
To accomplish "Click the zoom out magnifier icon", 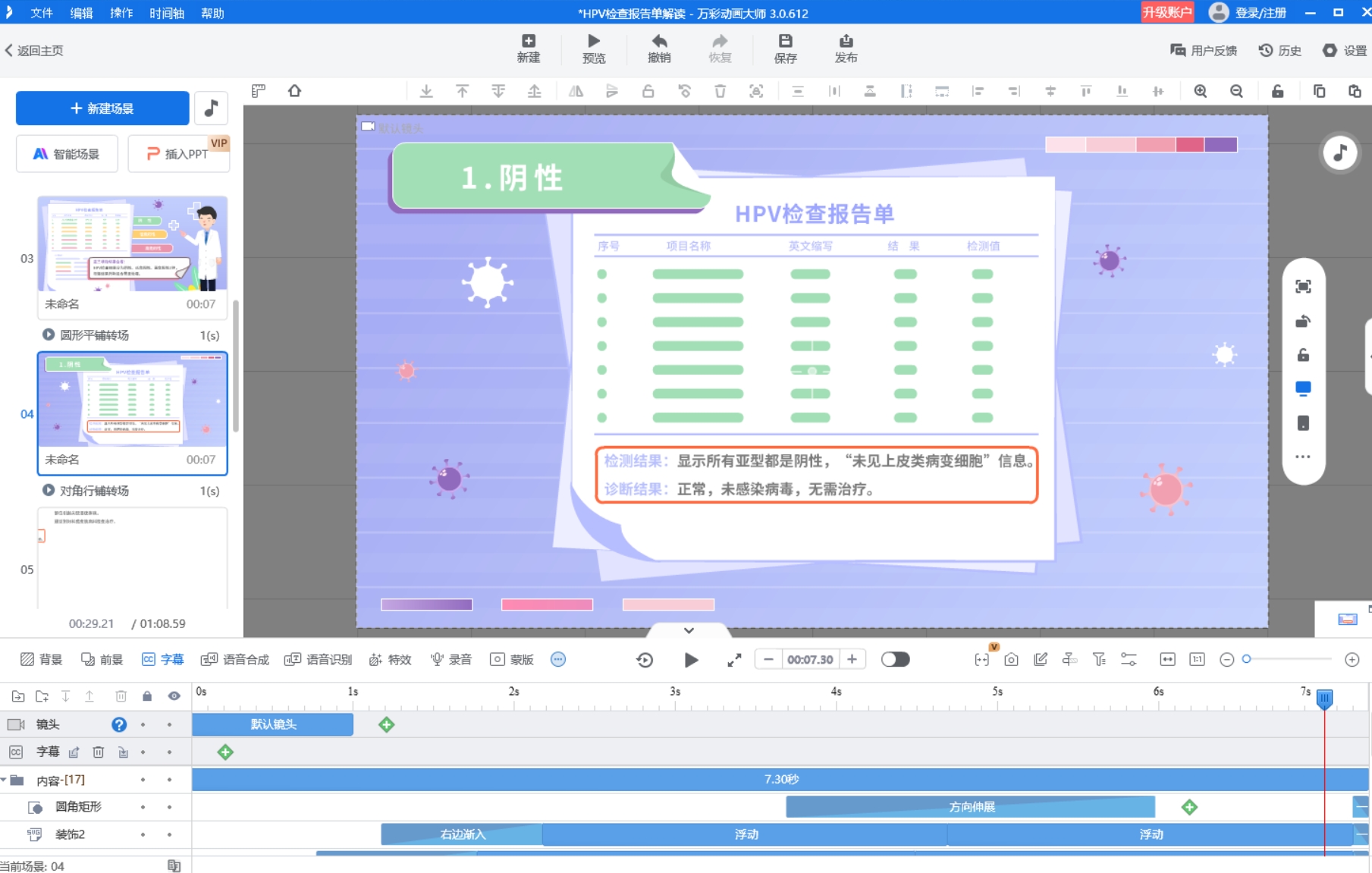I will click(1237, 91).
